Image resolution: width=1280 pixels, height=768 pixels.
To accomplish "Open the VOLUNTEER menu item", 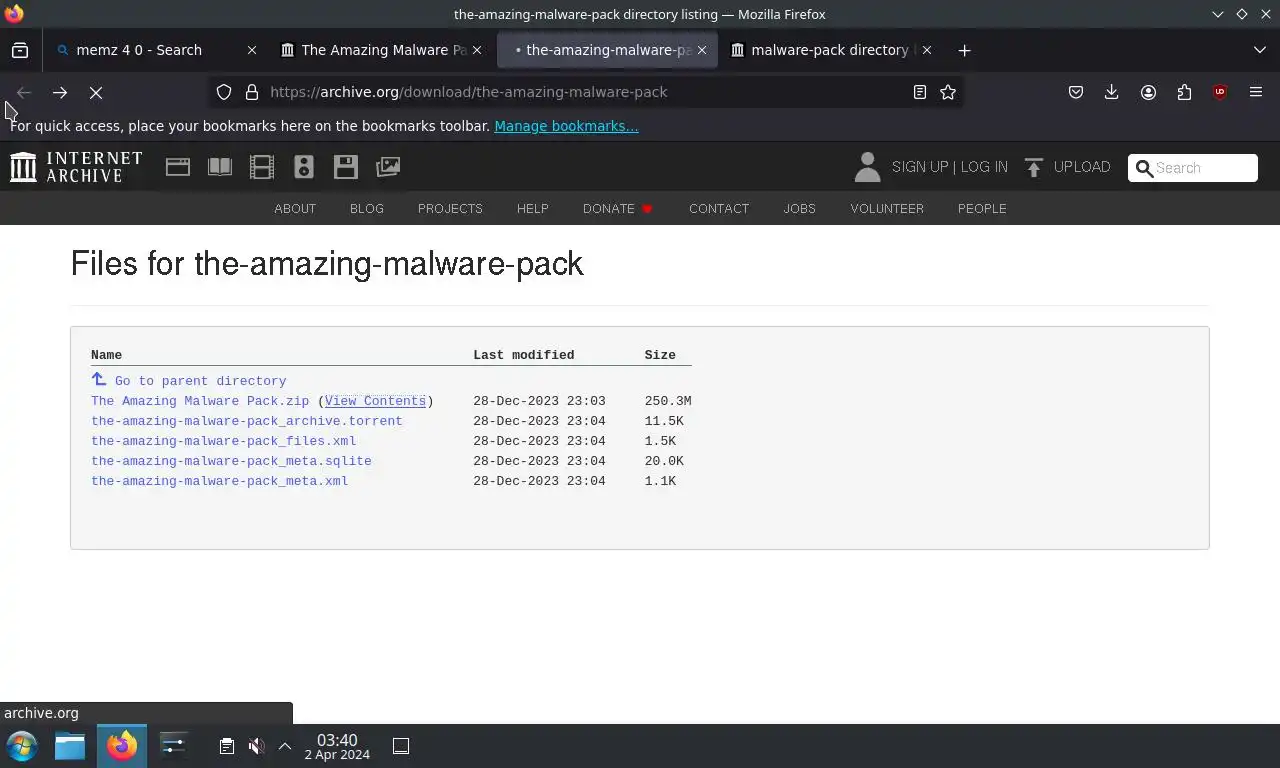I will click(887, 208).
